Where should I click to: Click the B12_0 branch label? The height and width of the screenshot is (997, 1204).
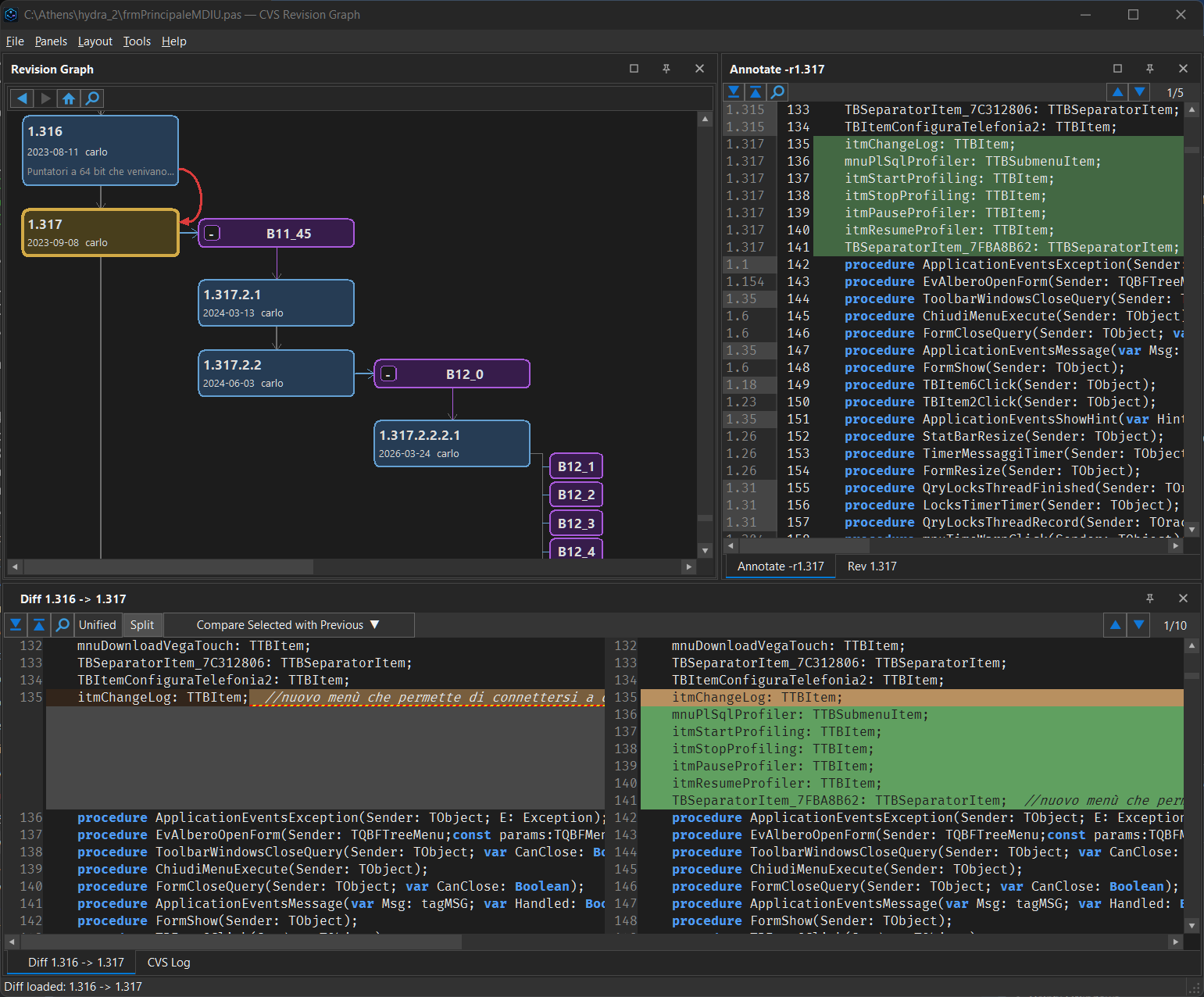click(464, 374)
